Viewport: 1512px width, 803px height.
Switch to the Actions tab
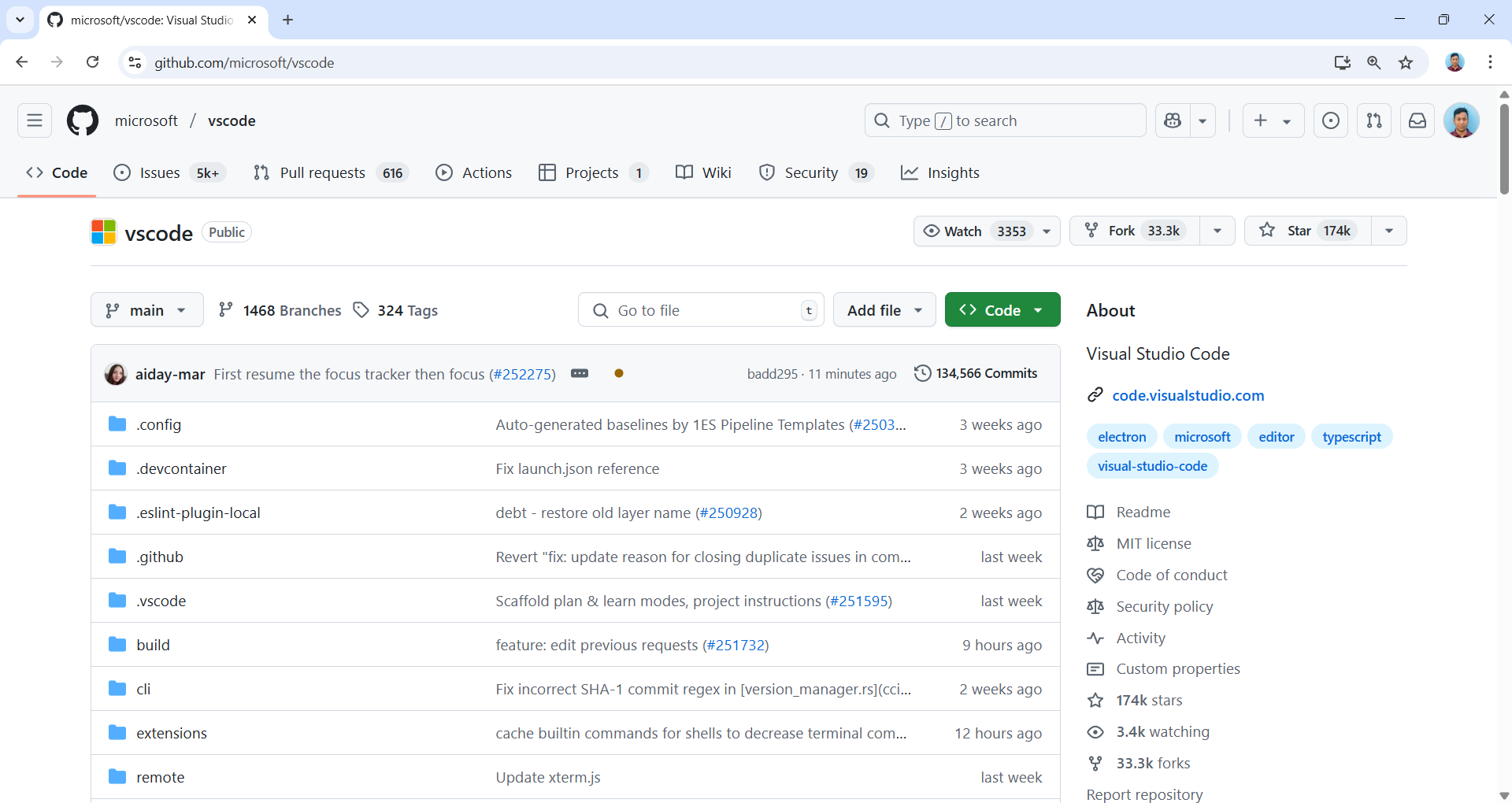tap(474, 172)
